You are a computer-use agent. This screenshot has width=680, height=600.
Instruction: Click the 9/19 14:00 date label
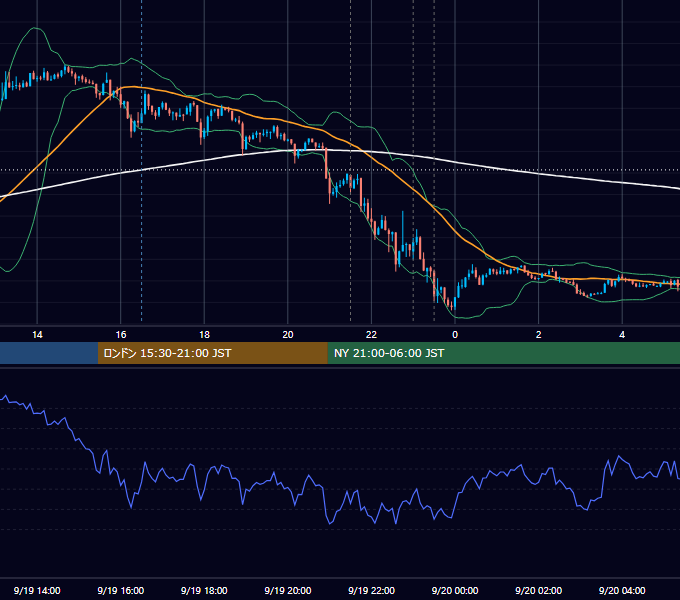click(x=37, y=590)
